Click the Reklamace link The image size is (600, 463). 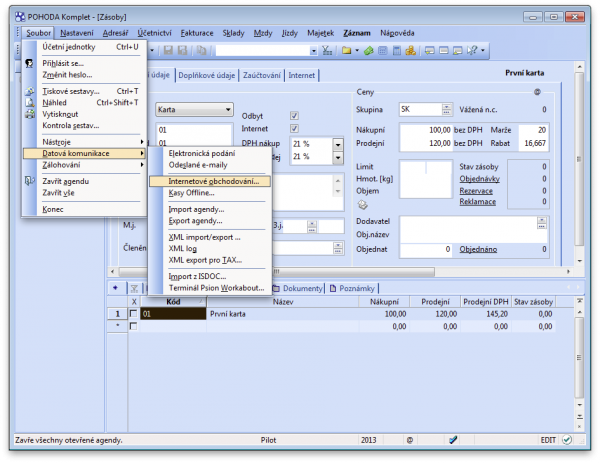[478, 202]
